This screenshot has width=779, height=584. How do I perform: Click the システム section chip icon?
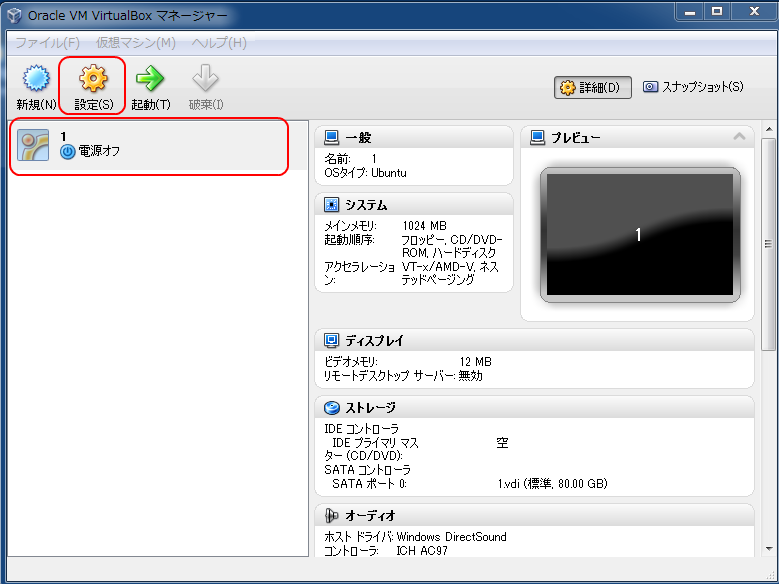click(x=331, y=204)
